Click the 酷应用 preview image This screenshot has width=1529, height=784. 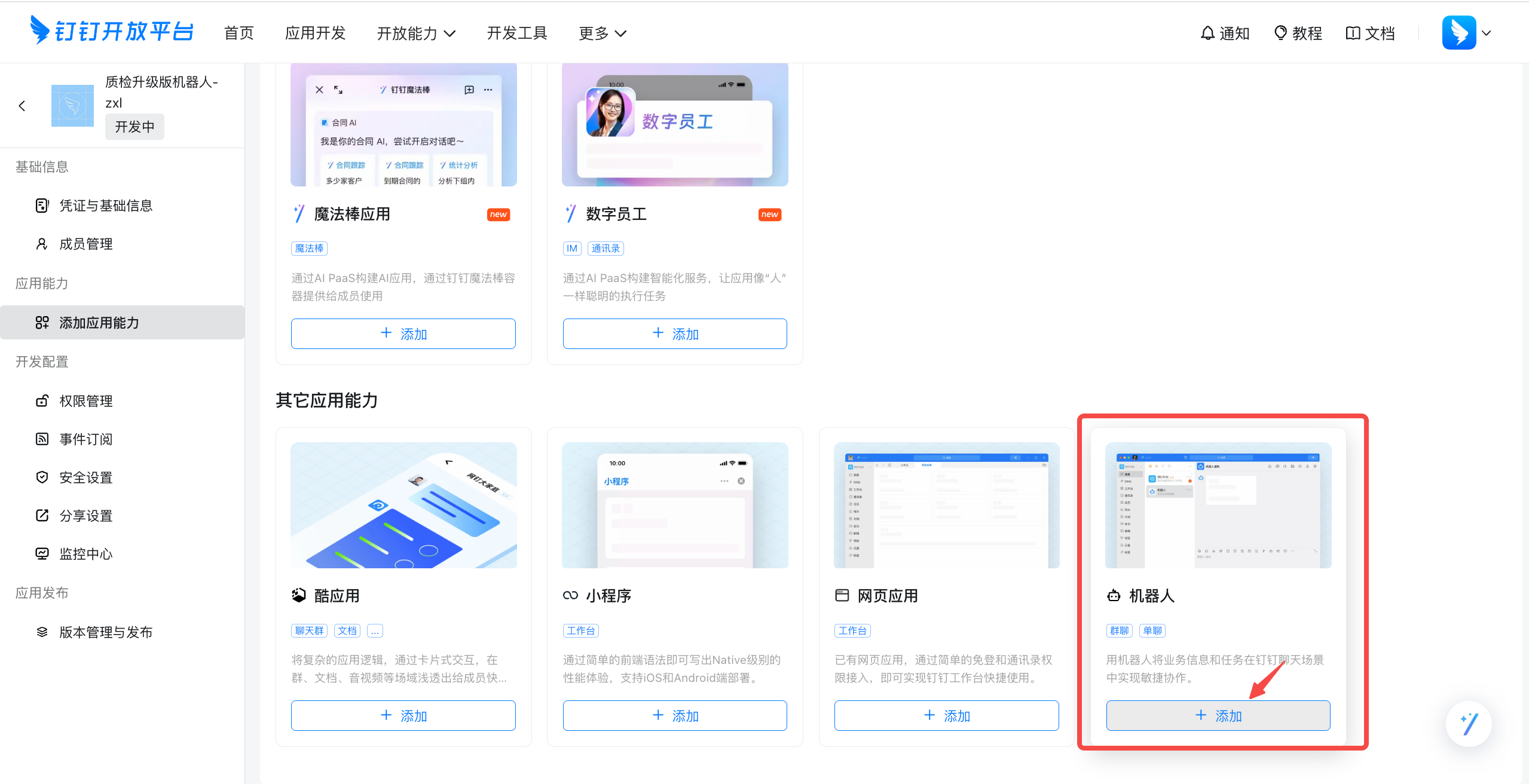point(403,505)
